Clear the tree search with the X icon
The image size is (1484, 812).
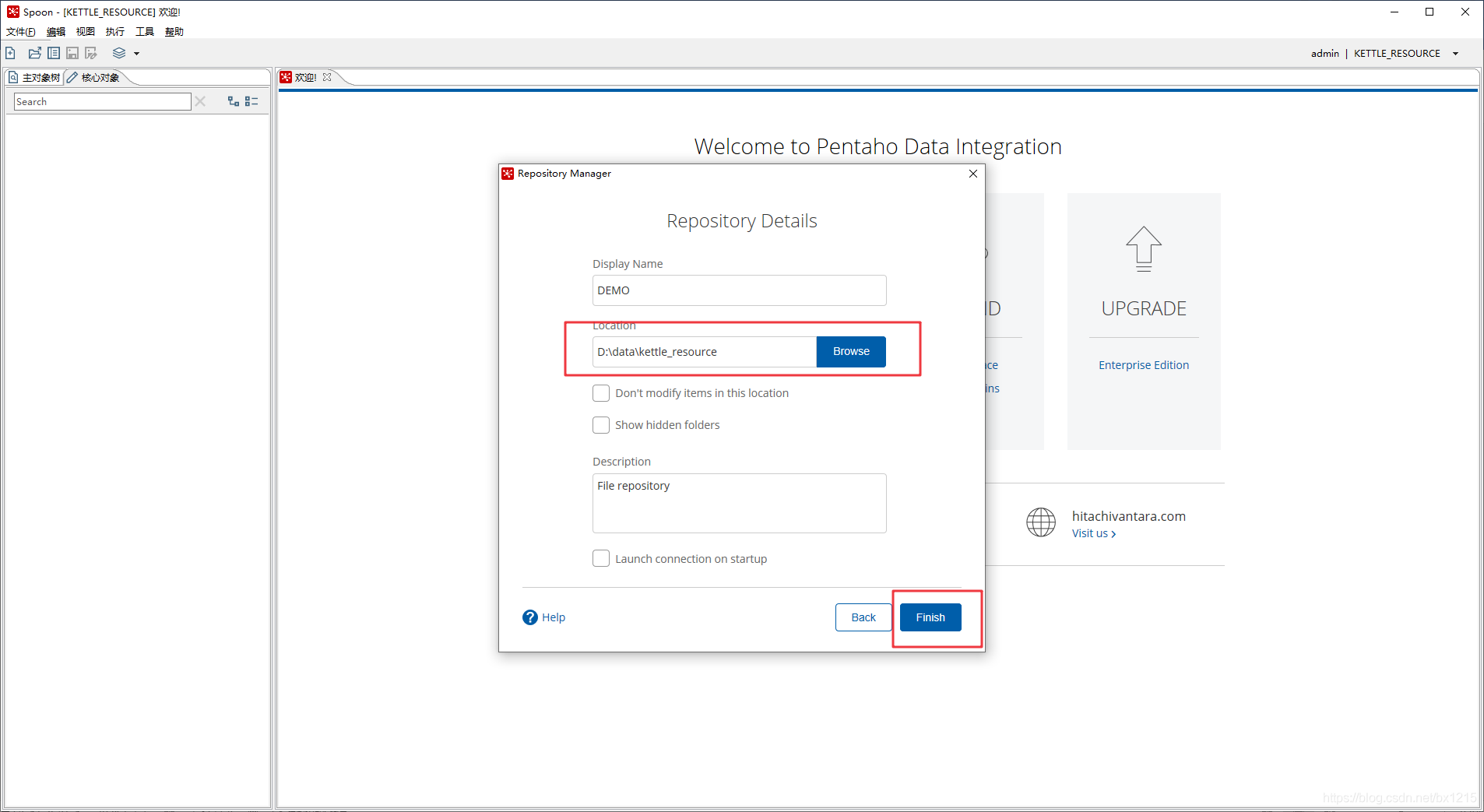pyautogui.click(x=200, y=101)
